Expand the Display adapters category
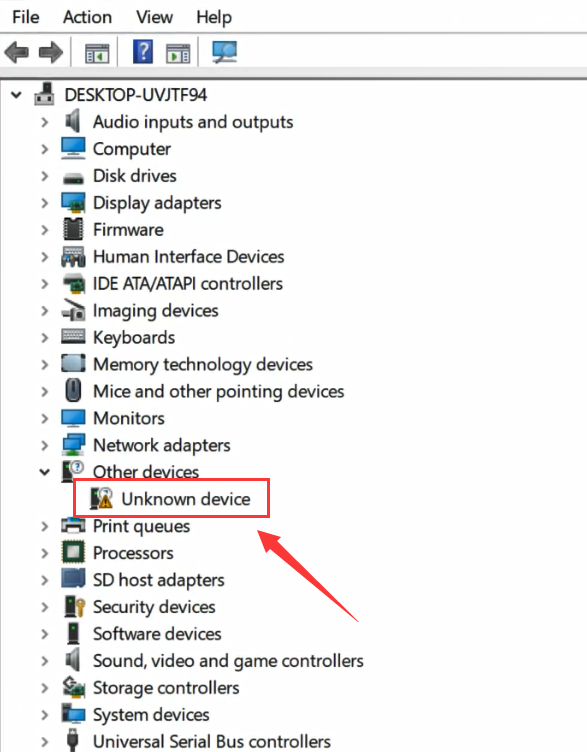 (45, 203)
